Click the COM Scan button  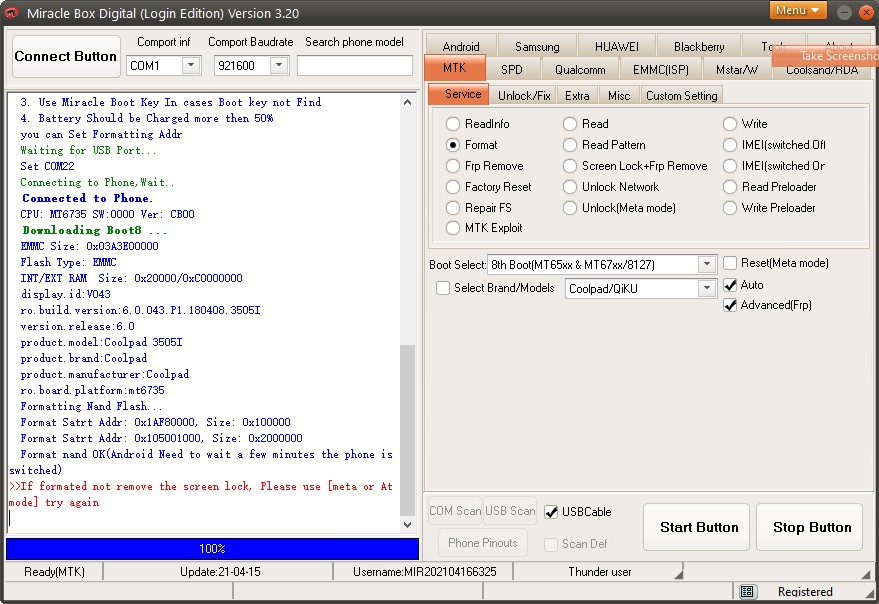(455, 510)
